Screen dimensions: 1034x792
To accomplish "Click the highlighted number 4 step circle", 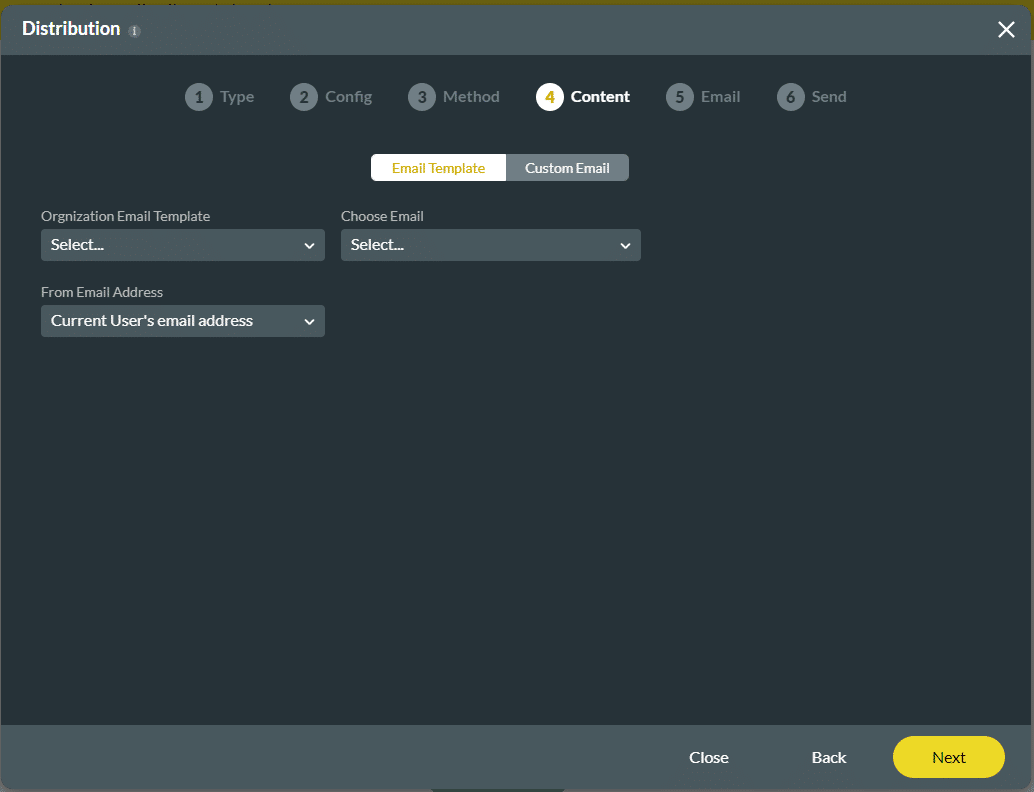I will pos(550,97).
